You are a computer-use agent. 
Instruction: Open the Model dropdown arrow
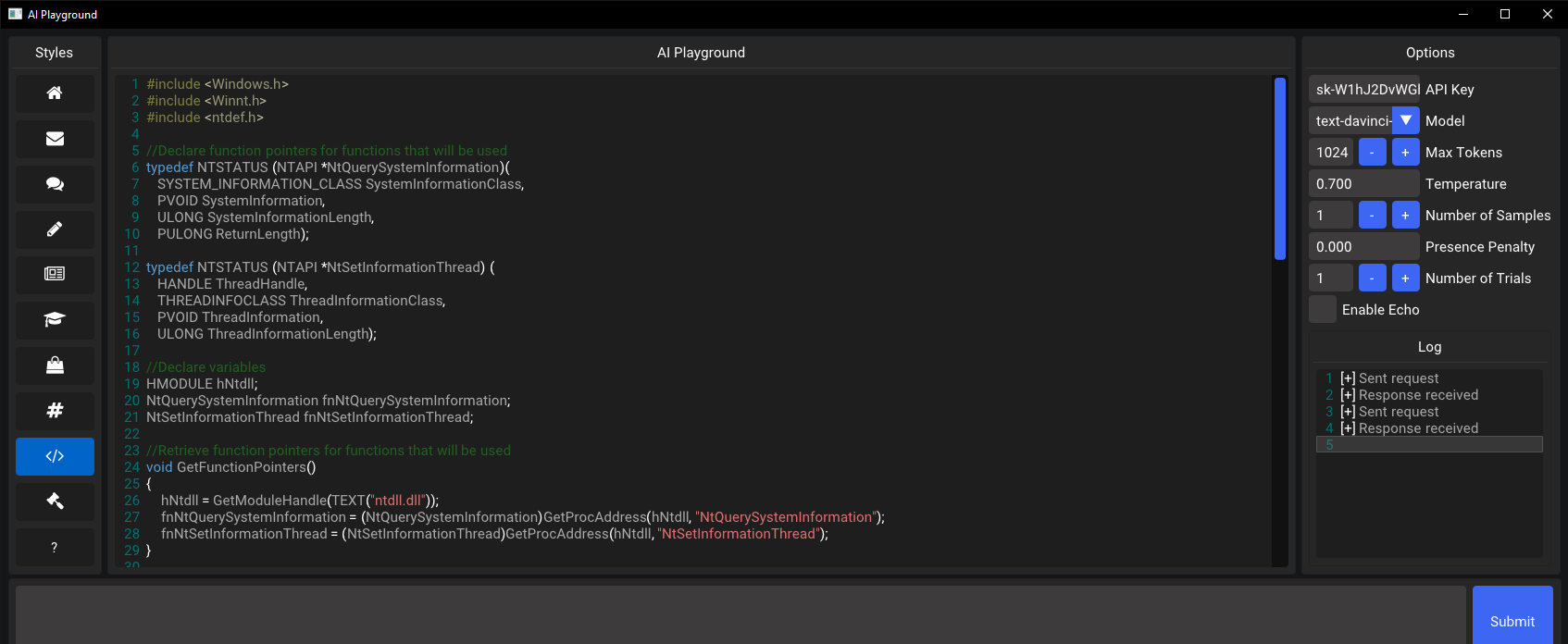click(x=1405, y=120)
